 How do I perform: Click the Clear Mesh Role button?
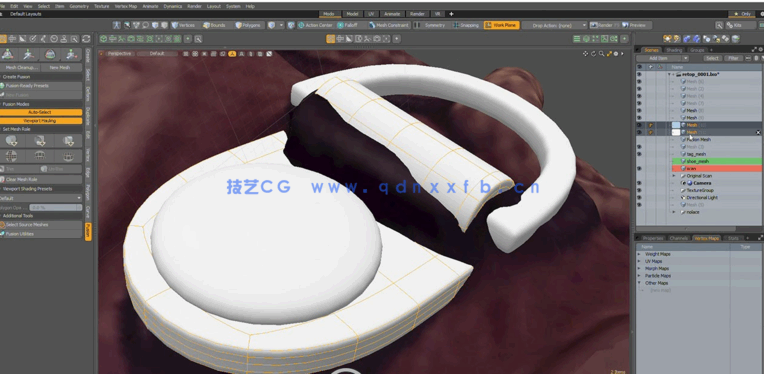pyautogui.click(x=41, y=180)
